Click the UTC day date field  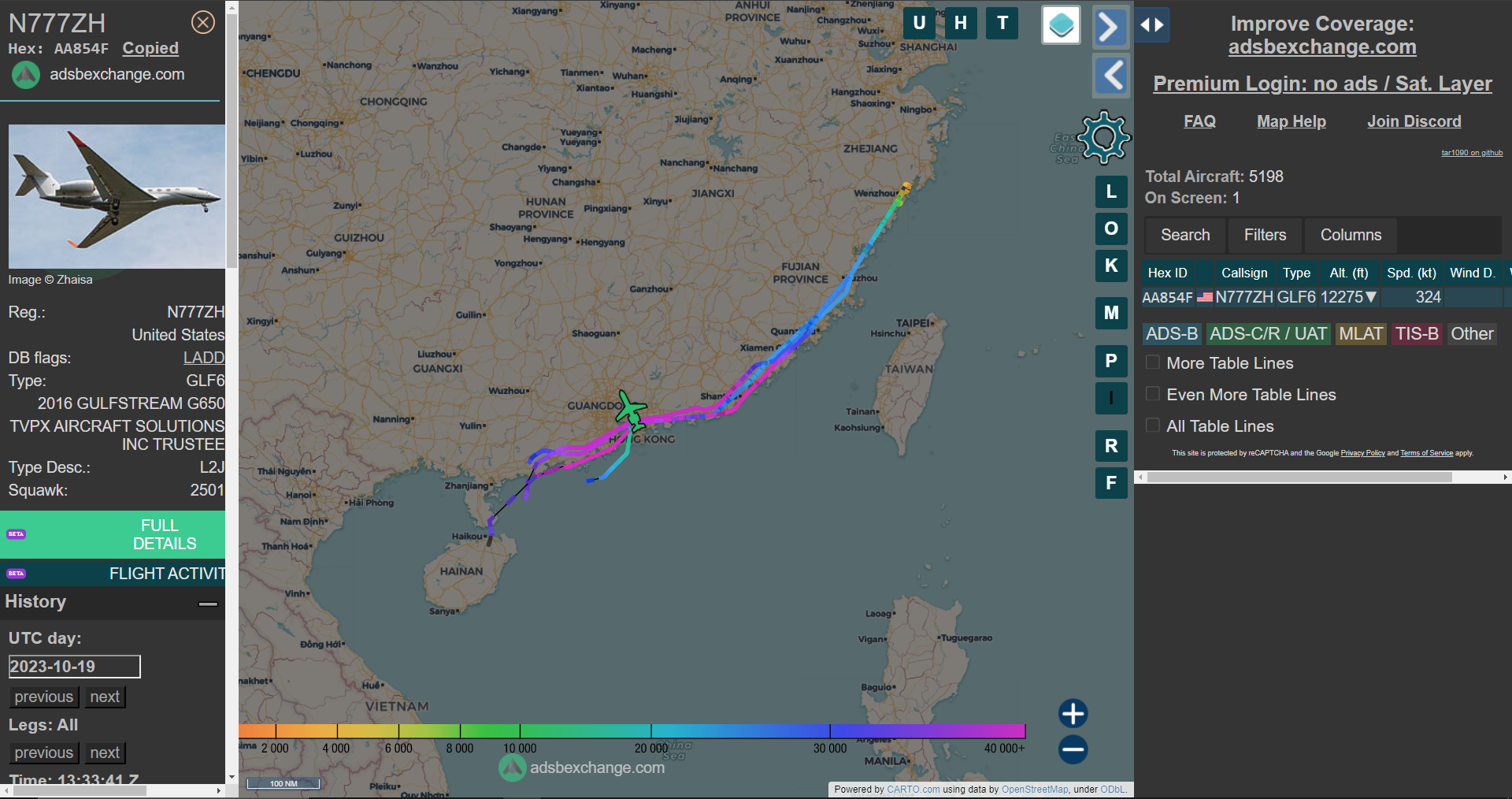74,667
